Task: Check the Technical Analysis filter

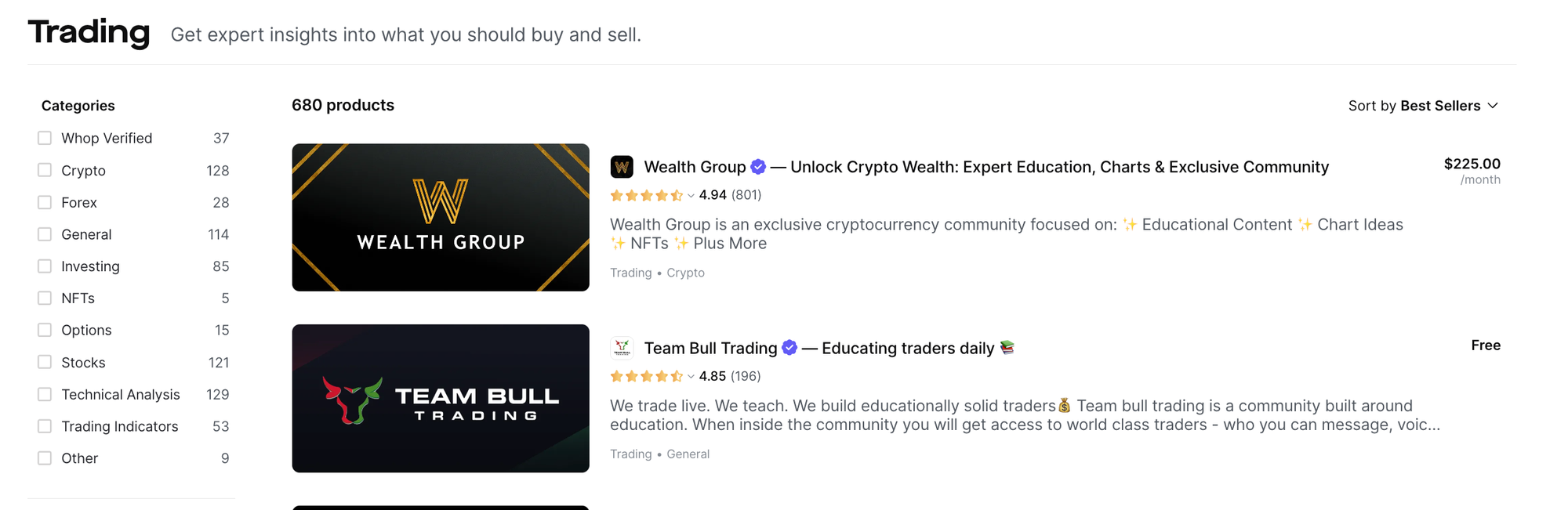Action: tap(44, 394)
